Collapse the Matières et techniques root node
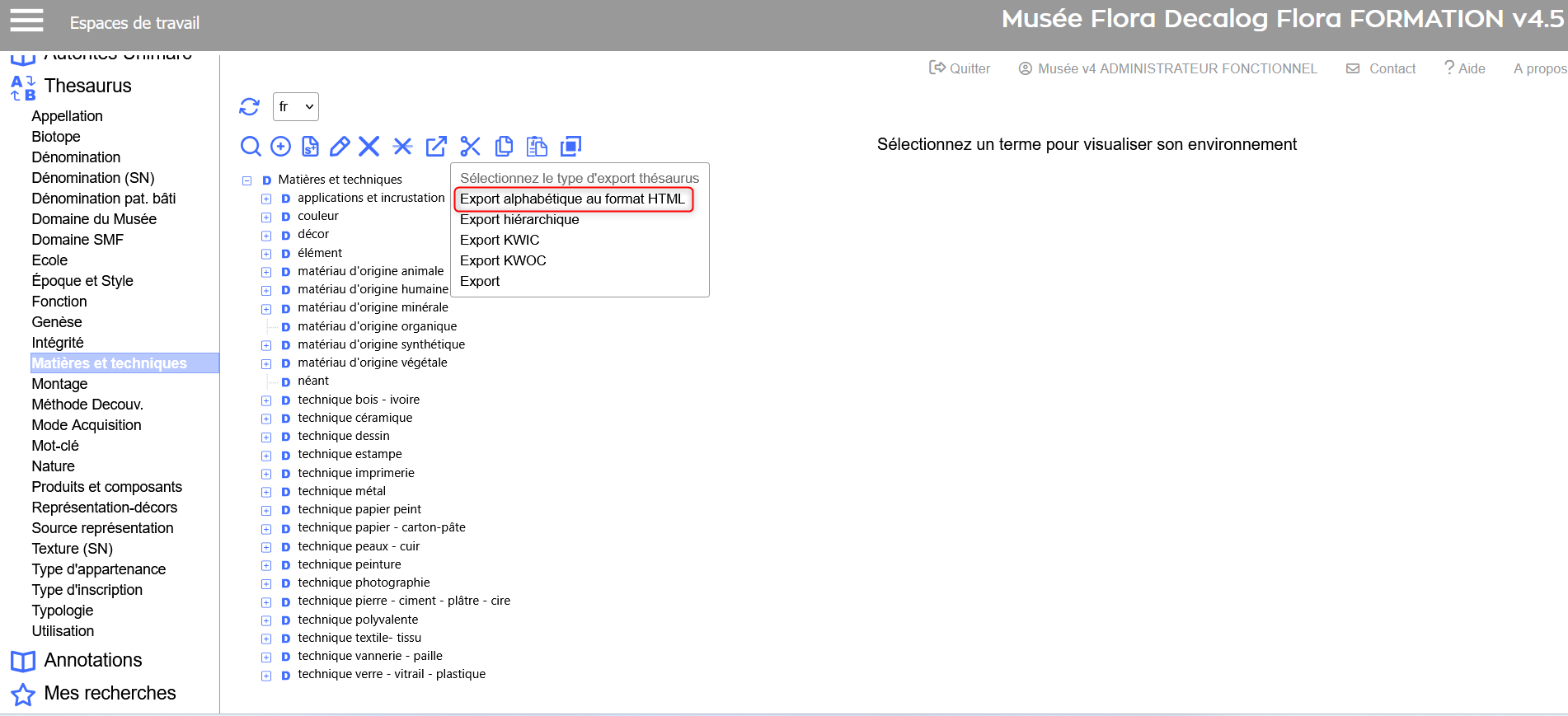The height and width of the screenshot is (716, 1568). point(246,180)
